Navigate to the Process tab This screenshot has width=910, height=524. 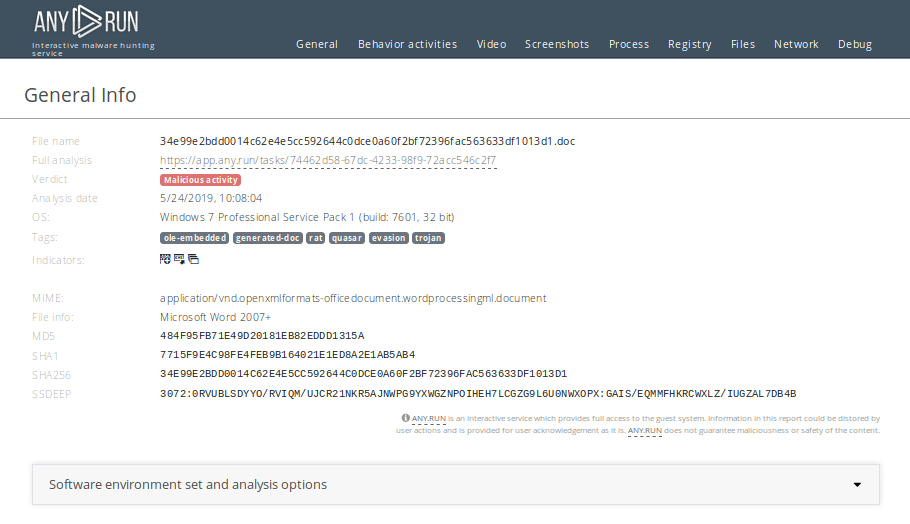coord(629,44)
